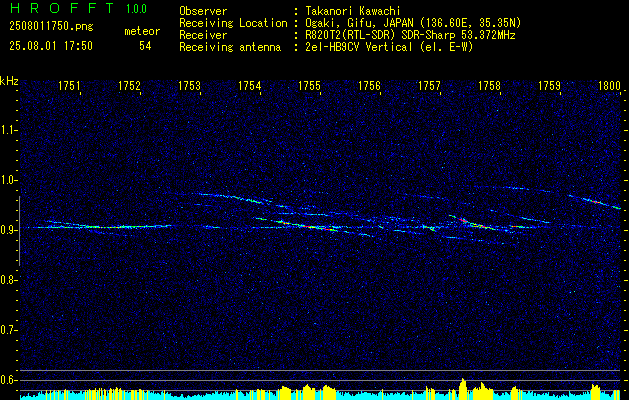The width and height of the screenshot is (629, 400).
Task: Click the 1753 time axis marker
Action: pos(189,86)
